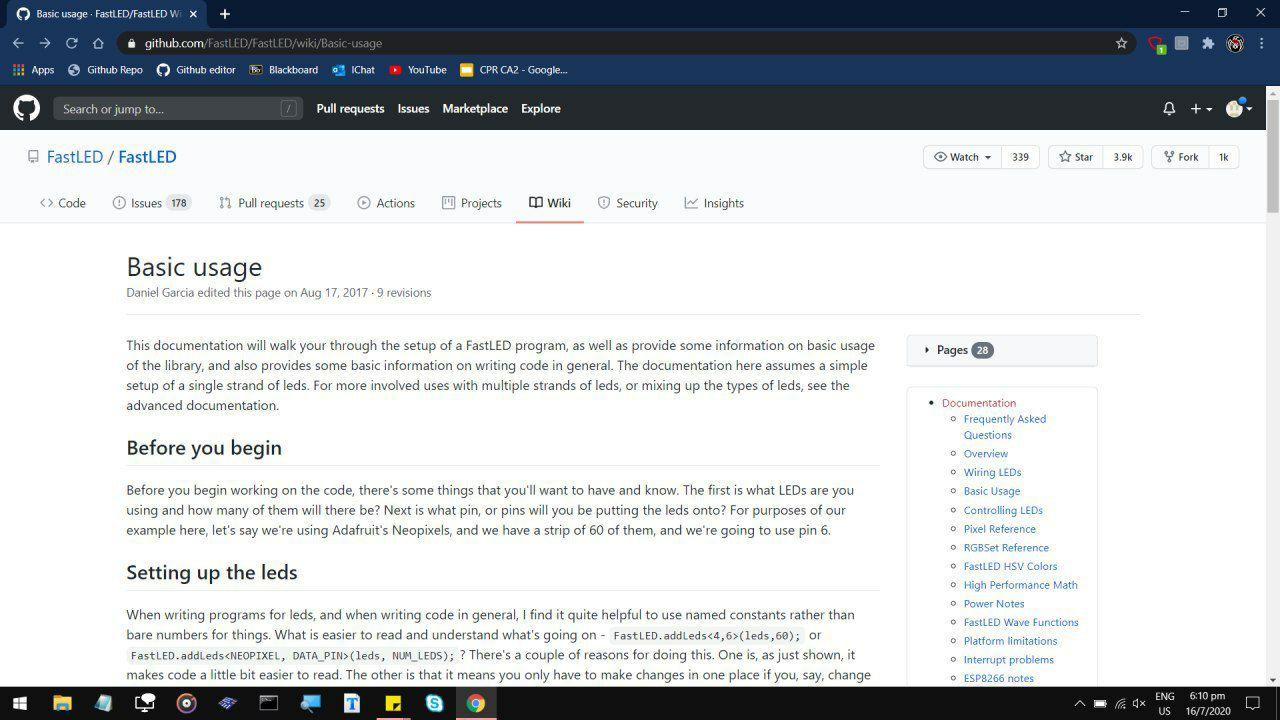Open the Apps bookmark shortcut
Viewport: 1280px width, 720px height.
pyautogui.click(x=33, y=70)
